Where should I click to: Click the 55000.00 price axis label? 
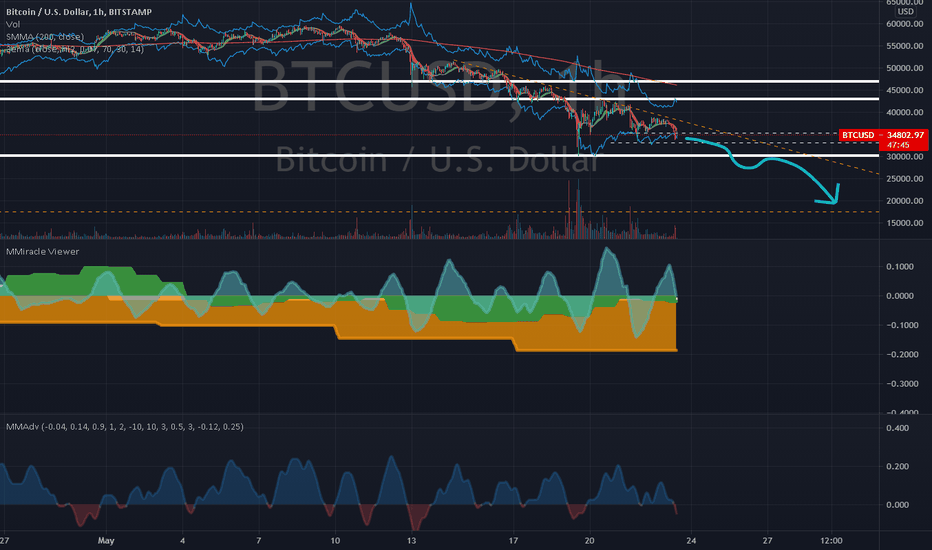905,46
